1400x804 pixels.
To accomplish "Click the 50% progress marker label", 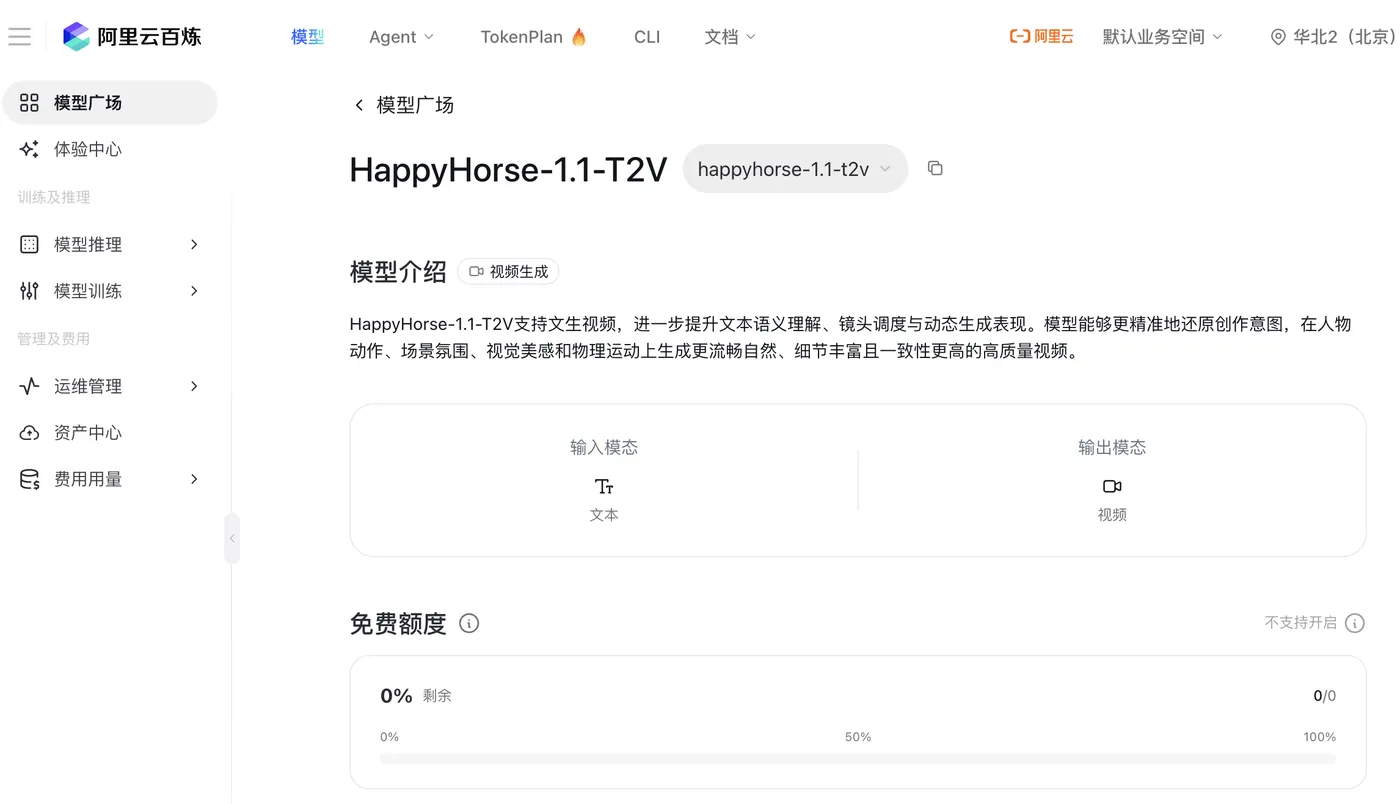I will pos(858,737).
